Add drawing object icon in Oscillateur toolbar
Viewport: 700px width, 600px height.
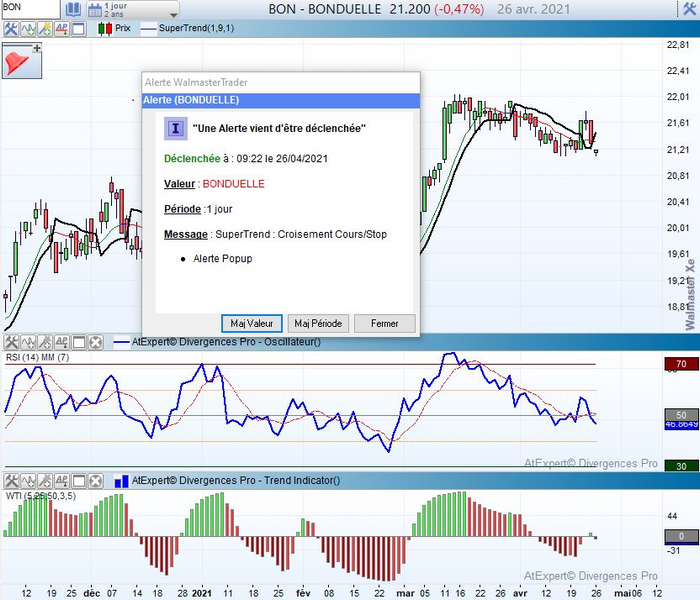point(45,342)
